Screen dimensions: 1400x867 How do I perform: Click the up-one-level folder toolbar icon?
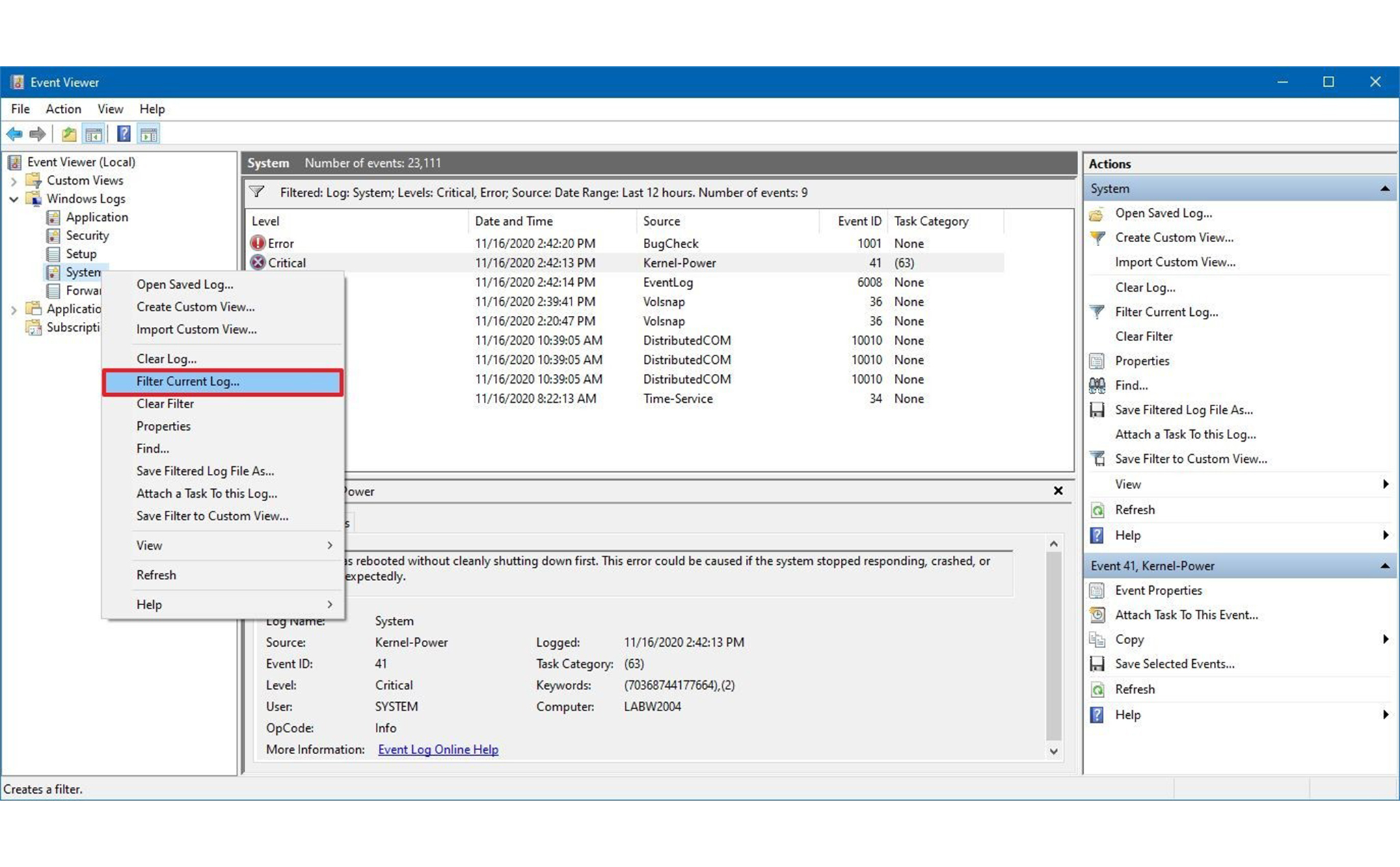tap(69, 134)
